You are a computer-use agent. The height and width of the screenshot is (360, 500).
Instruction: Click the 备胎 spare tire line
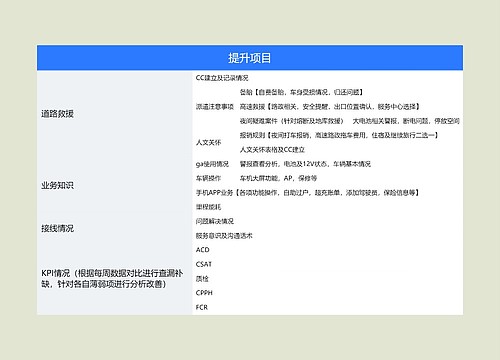301,92
